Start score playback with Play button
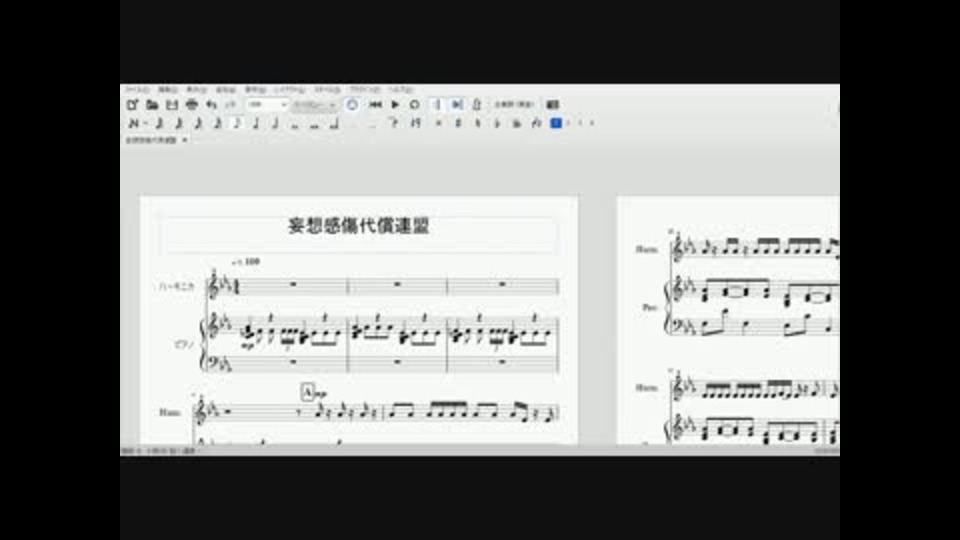This screenshot has height=540, width=960. point(396,105)
